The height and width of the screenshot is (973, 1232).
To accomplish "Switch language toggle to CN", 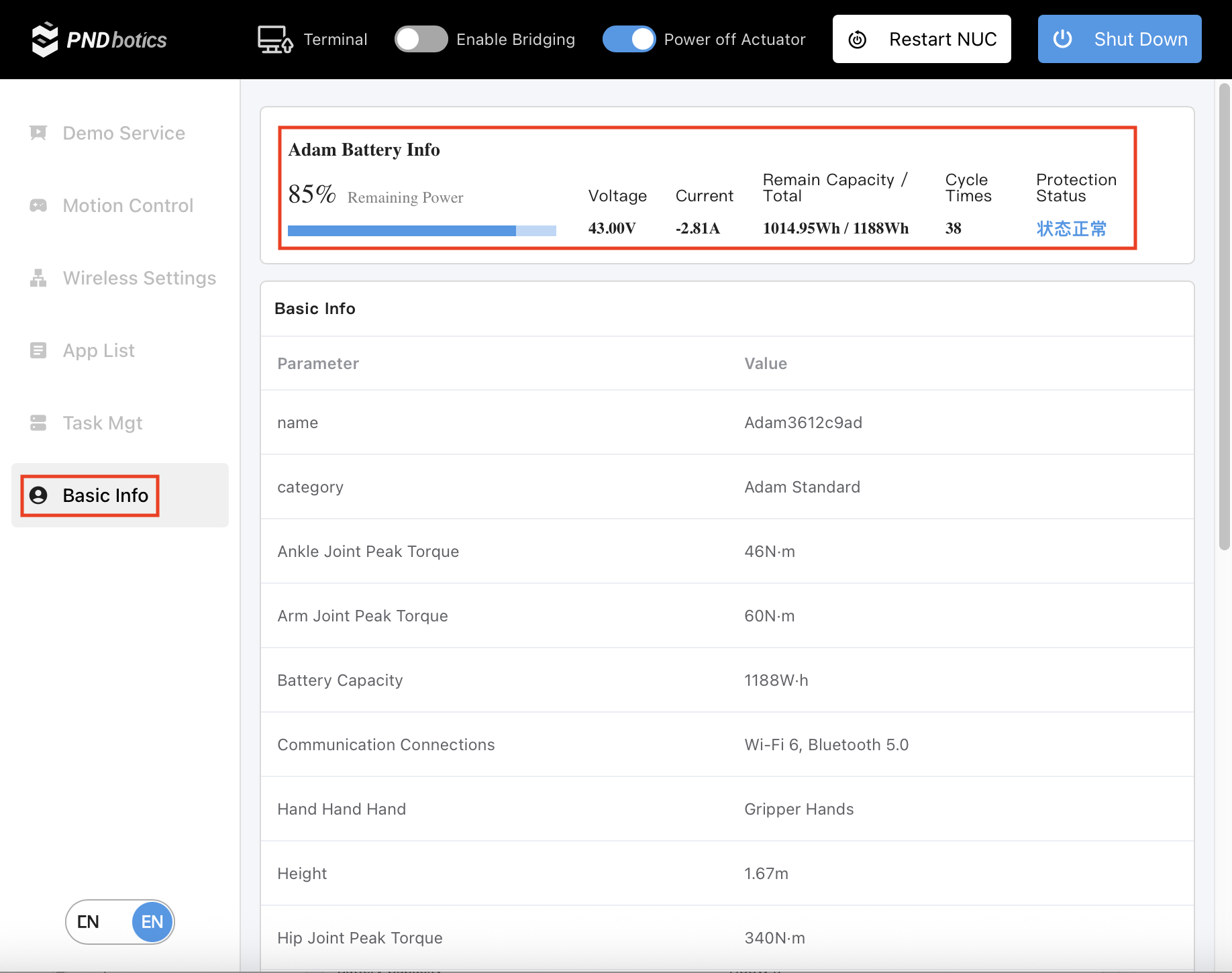I will coord(89,922).
